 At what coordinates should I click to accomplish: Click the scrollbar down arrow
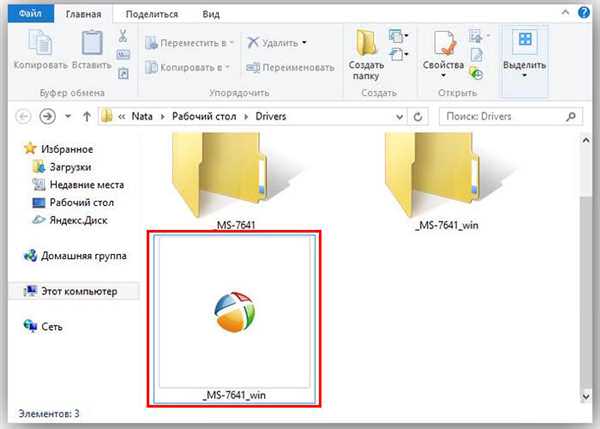pyautogui.click(x=585, y=396)
